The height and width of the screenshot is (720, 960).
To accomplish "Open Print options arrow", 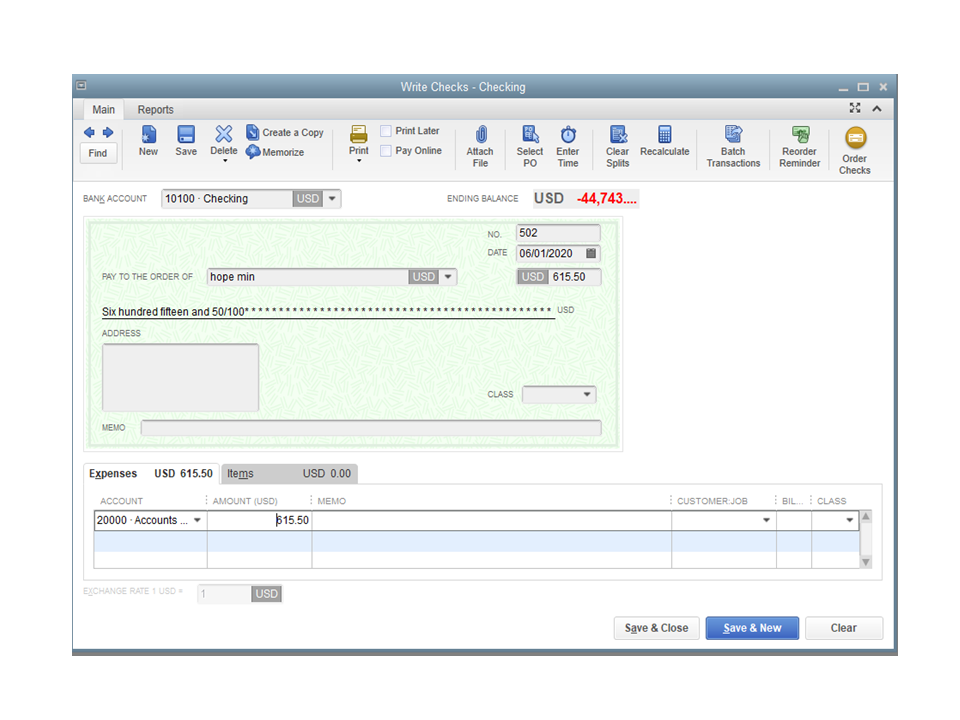I will tap(359, 161).
